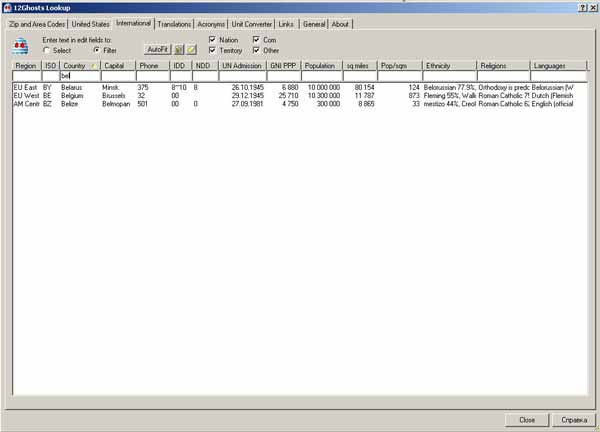600x432 pixels.
Task: Open the Unit Converter tab
Action: click(x=251, y=24)
